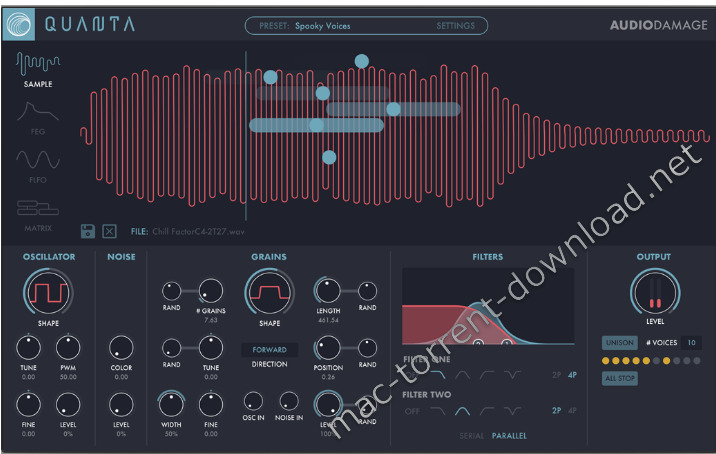Click the Oscillator Shape square-wave knob

[x=48, y=292]
